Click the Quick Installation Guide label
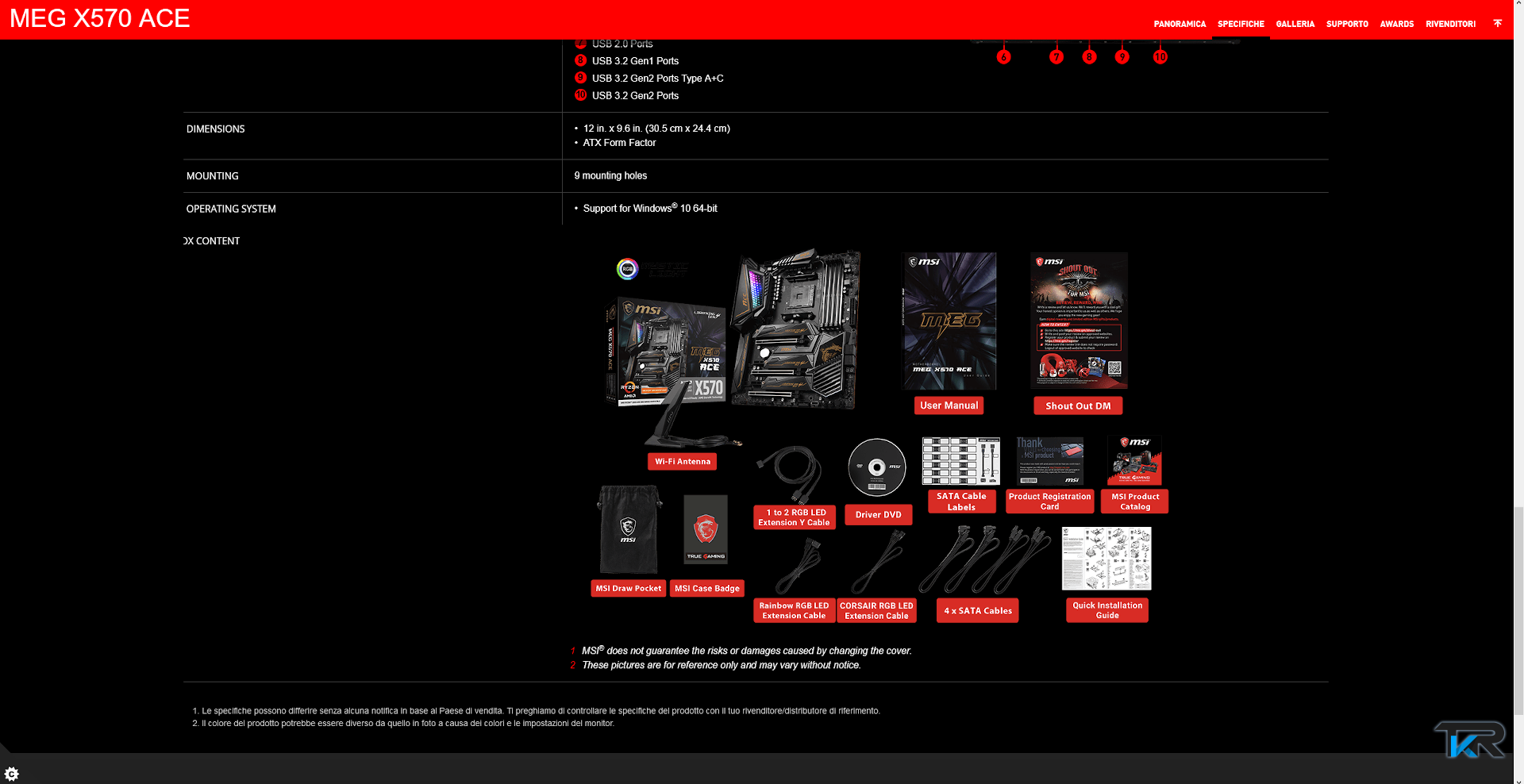Viewport: 1524px width, 784px height. pyautogui.click(x=1107, y=610)
